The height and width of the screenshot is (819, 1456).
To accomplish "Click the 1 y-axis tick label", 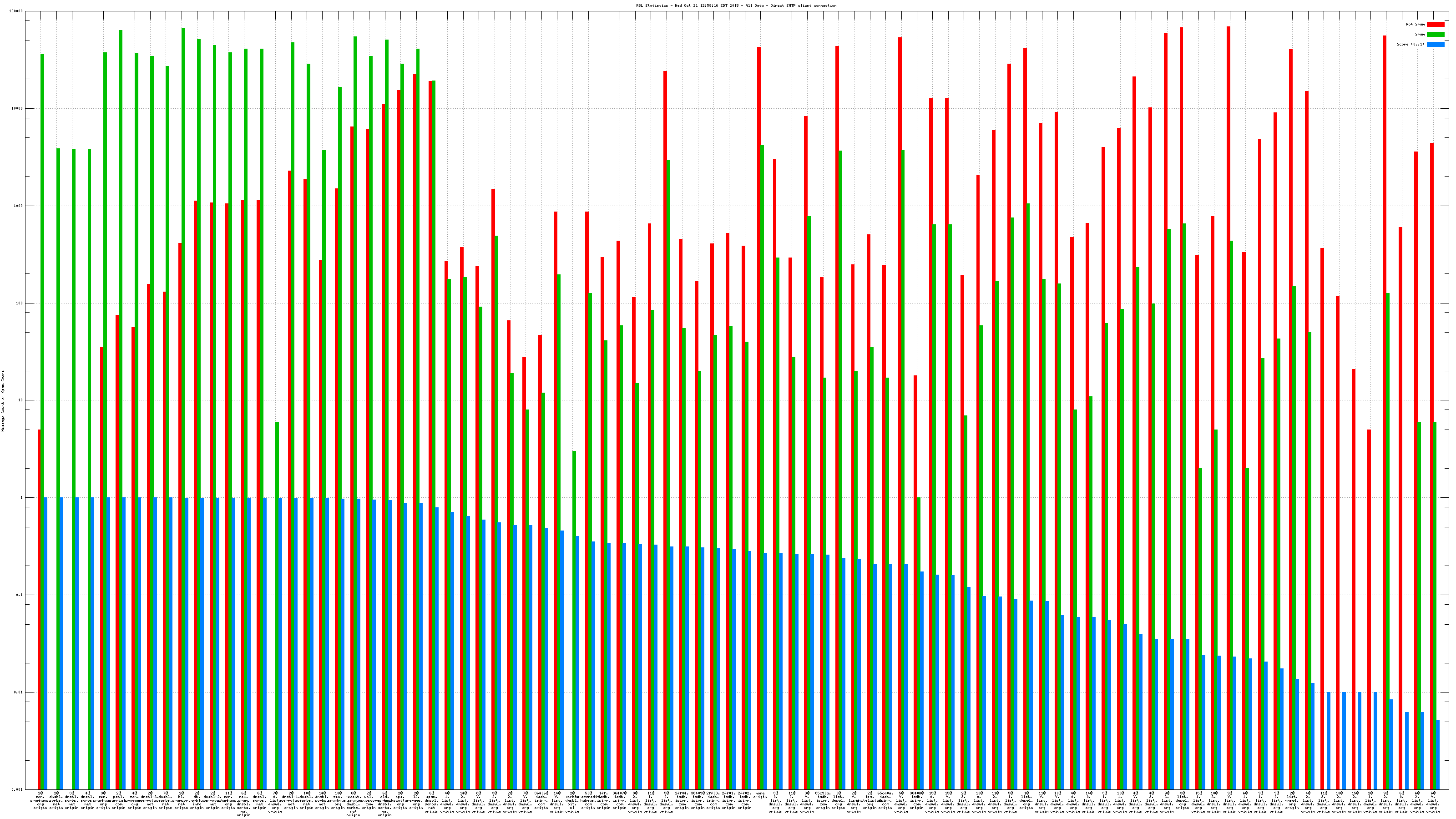I will tap(21, 498).
